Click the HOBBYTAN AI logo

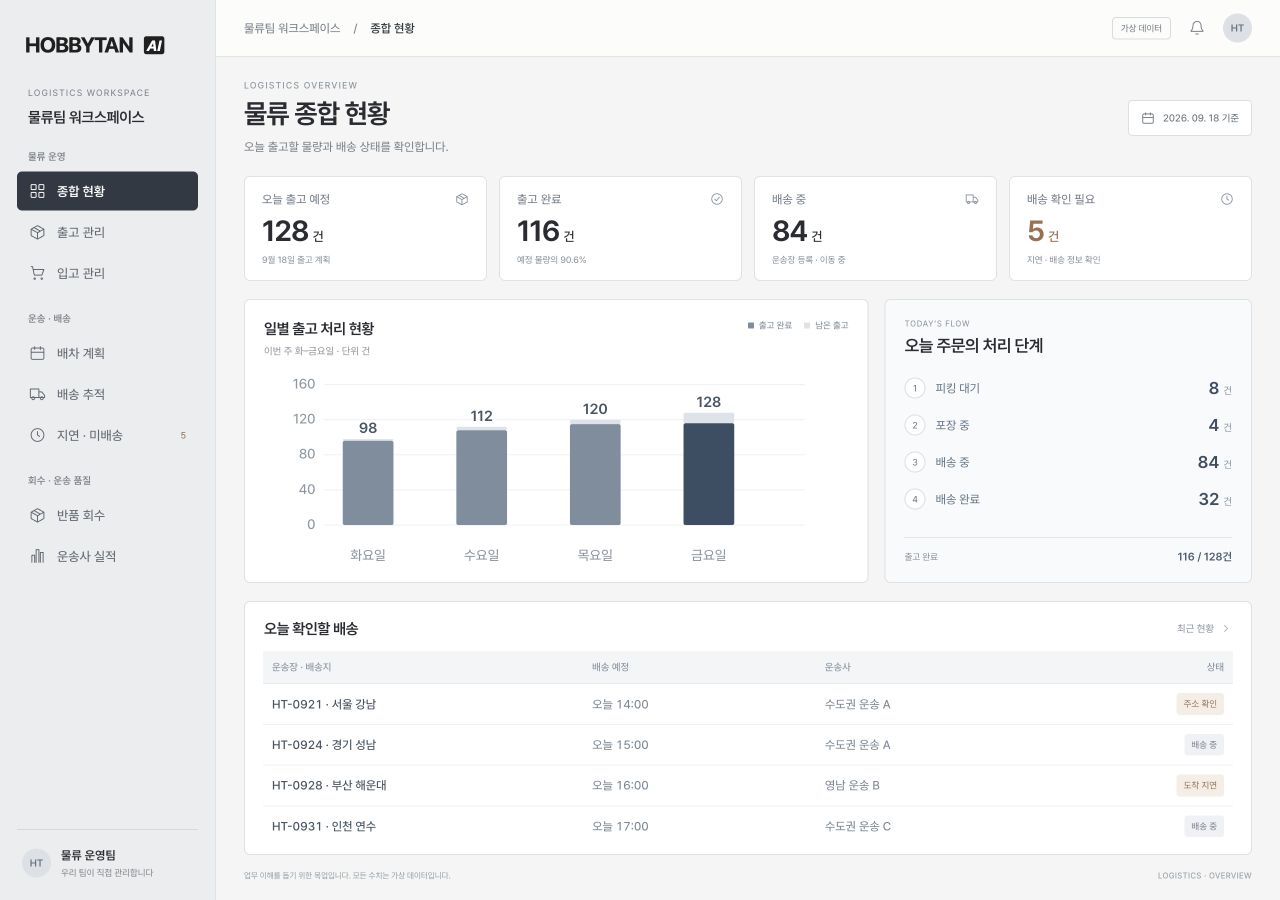point(95,45)
